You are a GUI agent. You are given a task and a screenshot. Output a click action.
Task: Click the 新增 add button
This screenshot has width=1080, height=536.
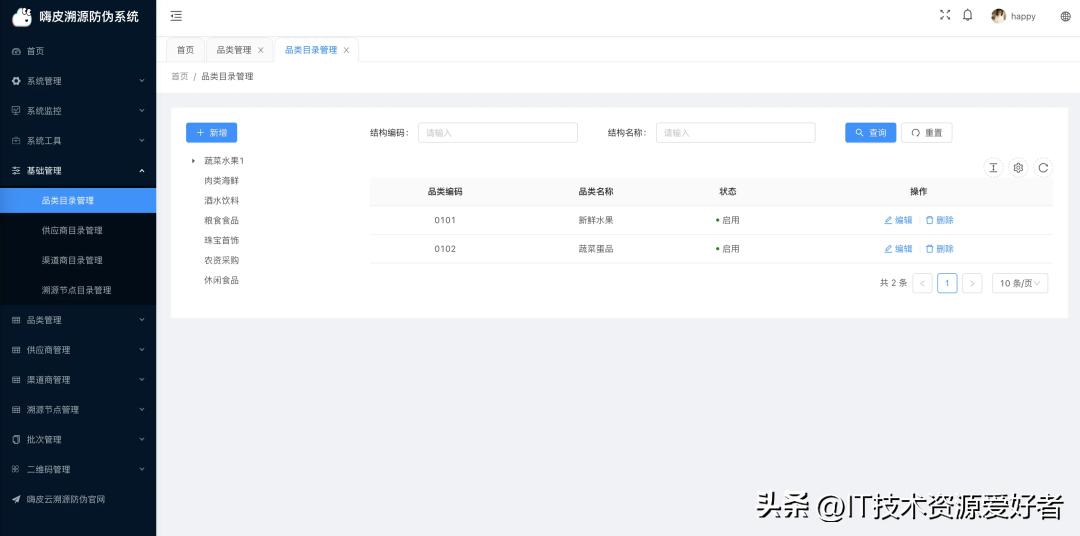point(211,132)
